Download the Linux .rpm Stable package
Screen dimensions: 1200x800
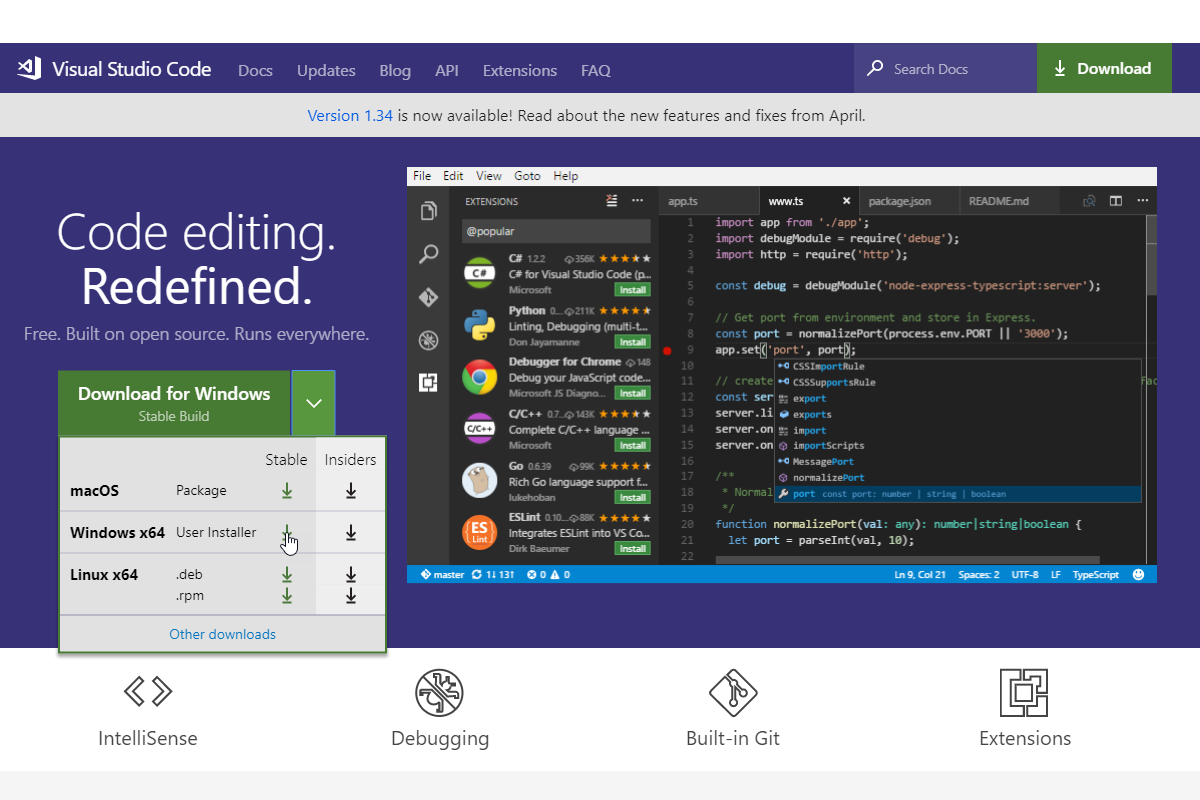point(287,595)
